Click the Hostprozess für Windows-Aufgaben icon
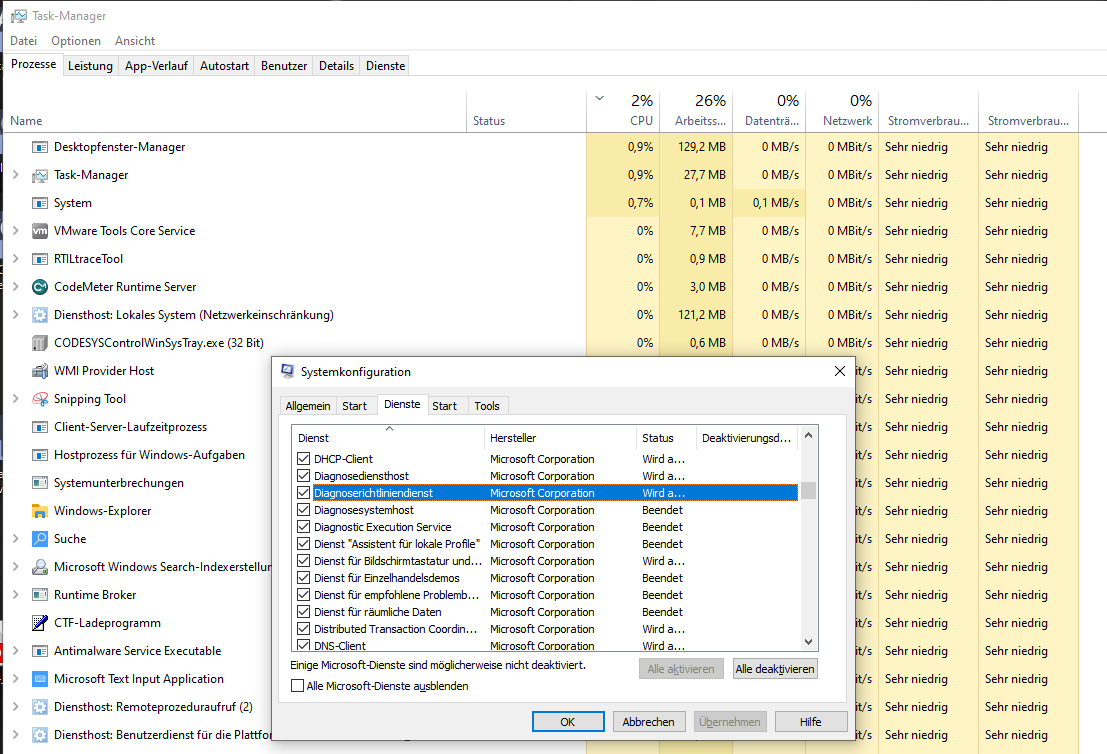The width and height of the screenshot is (1107, 754). coord(40,455)
